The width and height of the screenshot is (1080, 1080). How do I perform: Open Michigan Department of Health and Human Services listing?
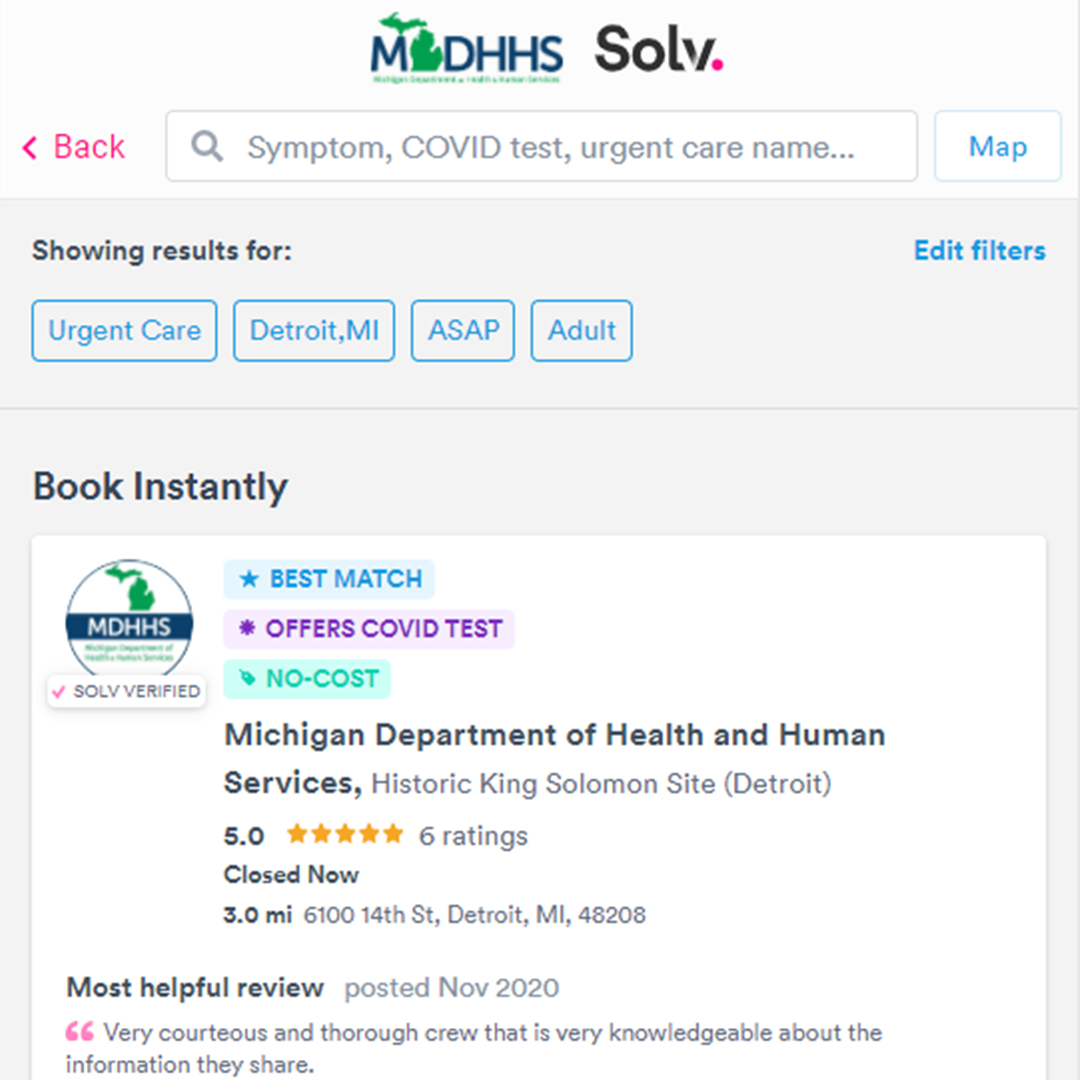[554, 758]
